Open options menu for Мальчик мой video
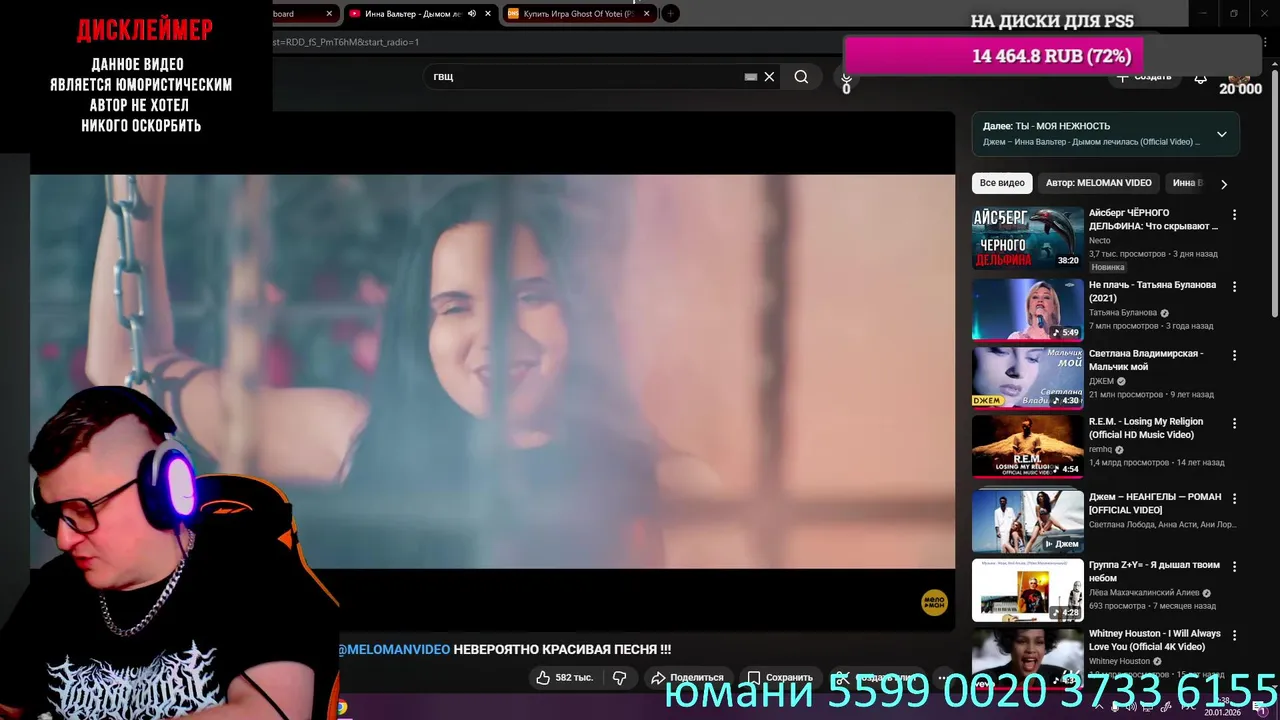 click(x=1234, y=355)
